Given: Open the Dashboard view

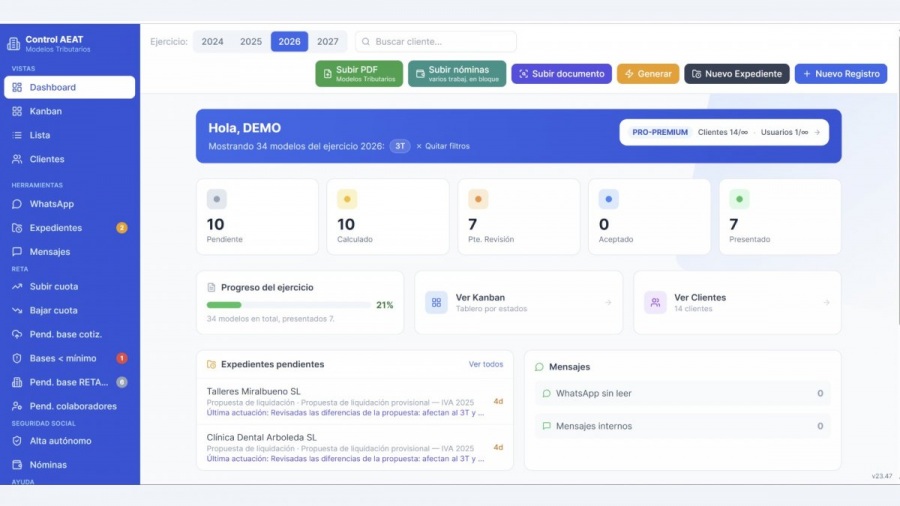Looking at the screenshot, I should point(69,87).
